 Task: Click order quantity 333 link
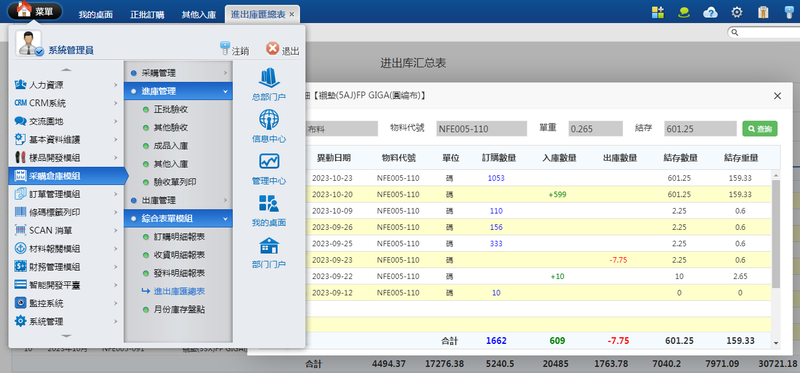[x=496, y=243]
